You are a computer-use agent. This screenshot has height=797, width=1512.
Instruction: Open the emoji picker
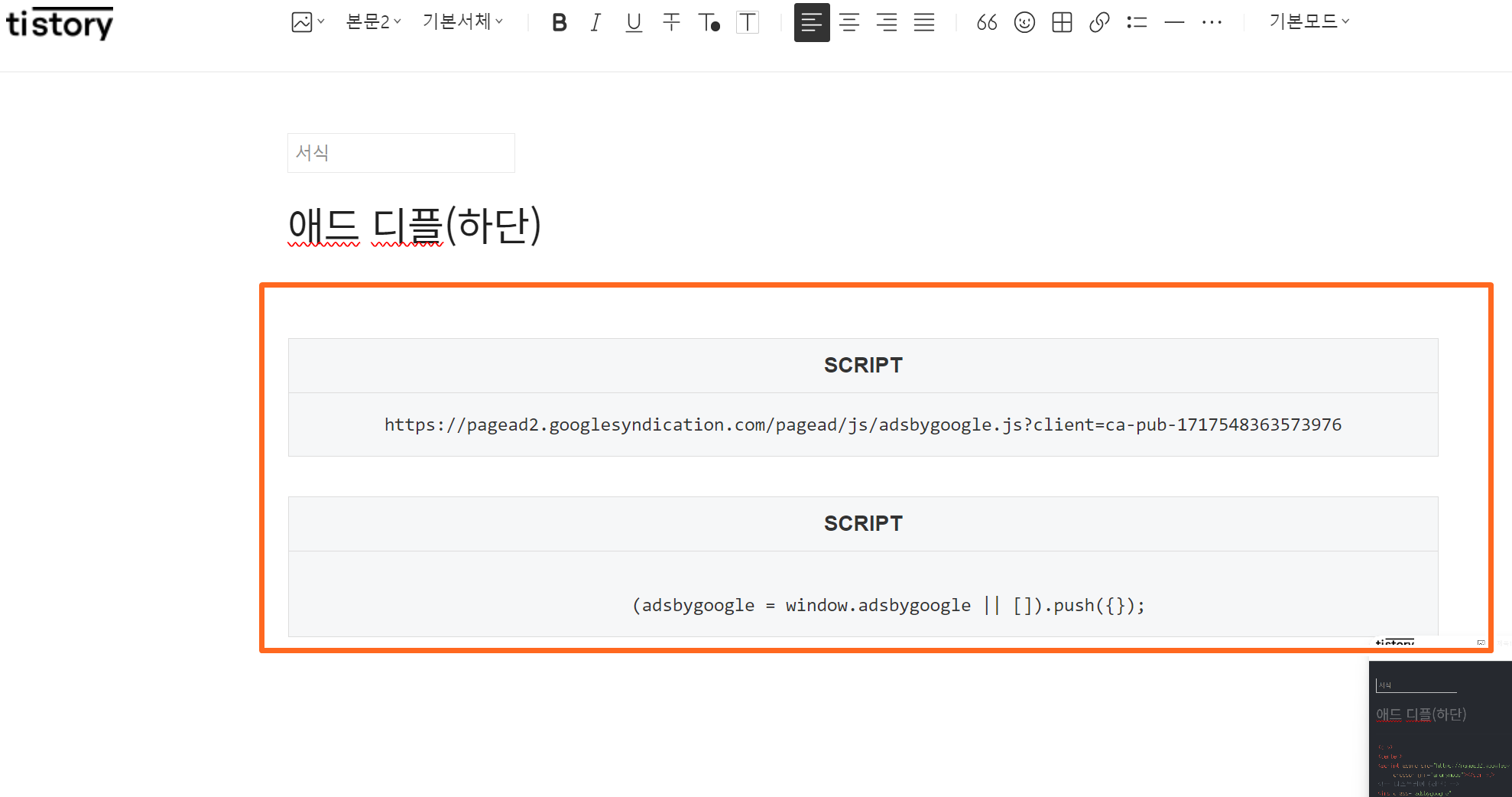[x=1024, y=22]
